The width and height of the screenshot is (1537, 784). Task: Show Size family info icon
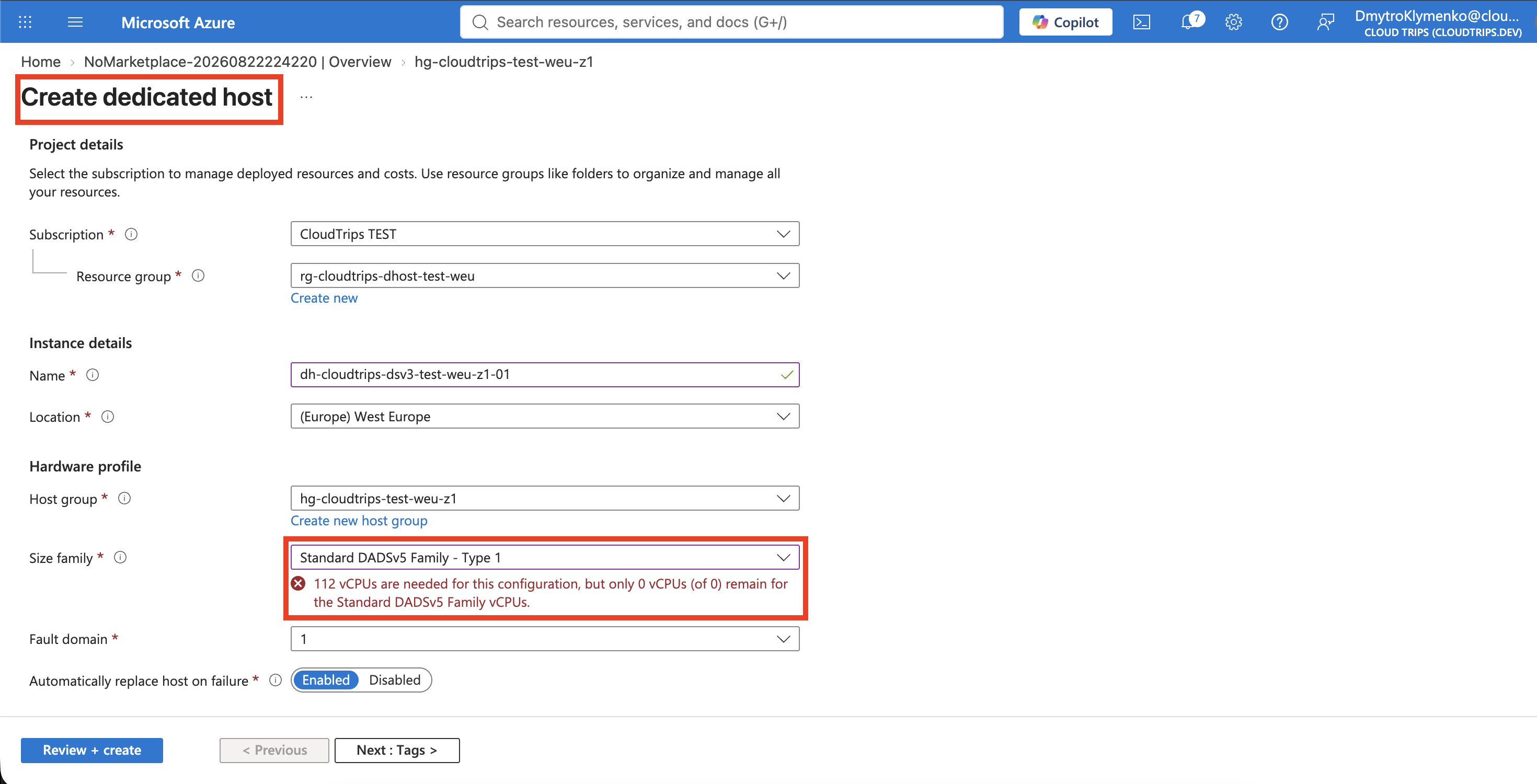120,557
